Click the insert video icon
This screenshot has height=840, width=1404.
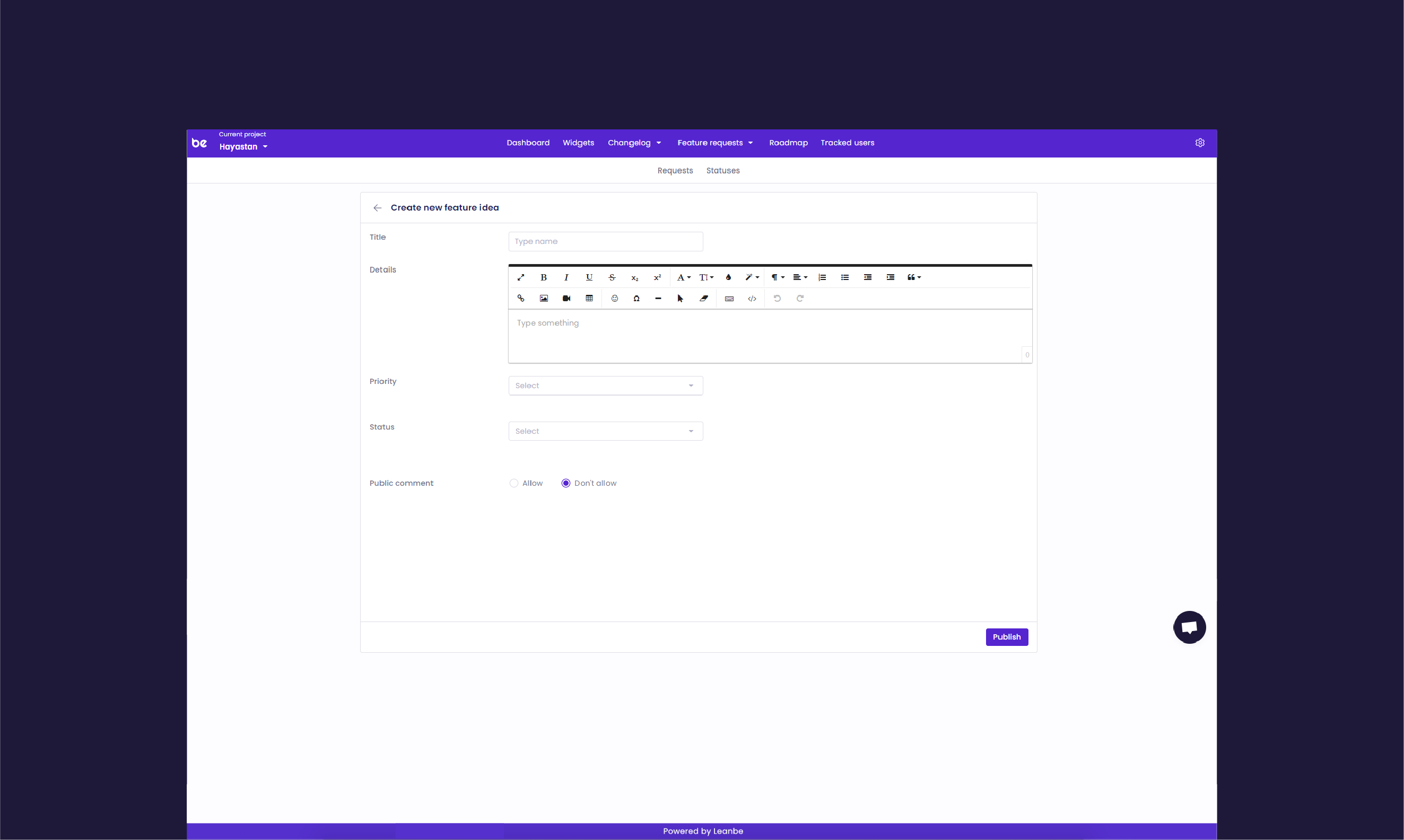tap(566, 299)
